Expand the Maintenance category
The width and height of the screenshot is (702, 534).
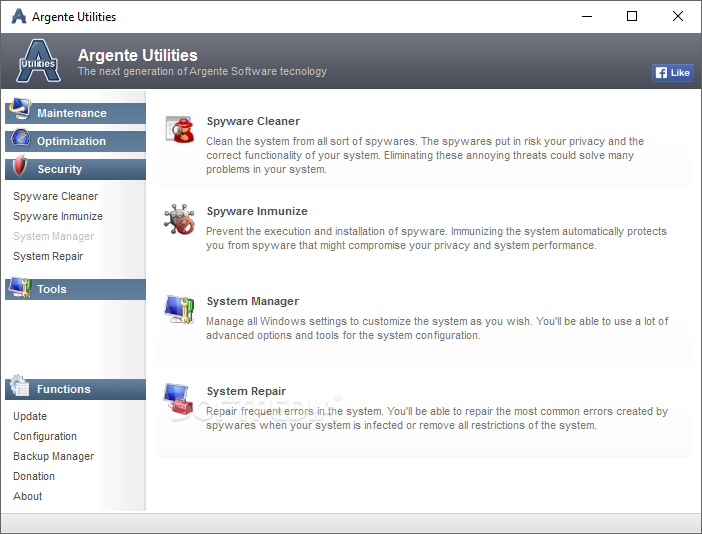(x=75, y=113)
